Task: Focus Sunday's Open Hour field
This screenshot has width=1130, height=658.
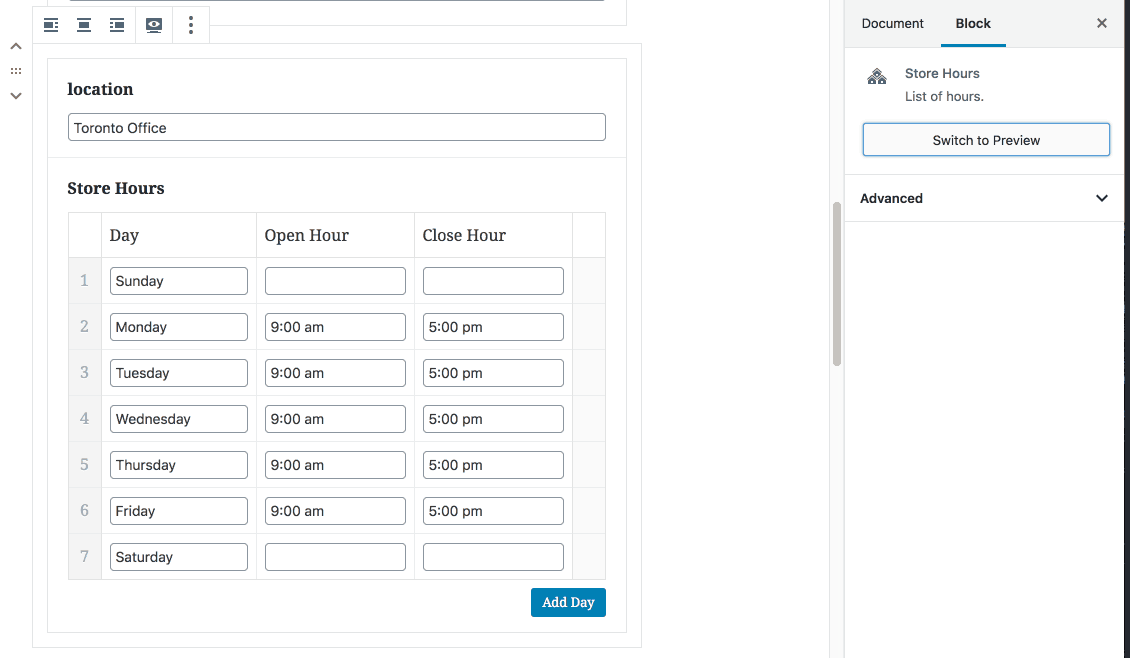Action: click(335, 281)
